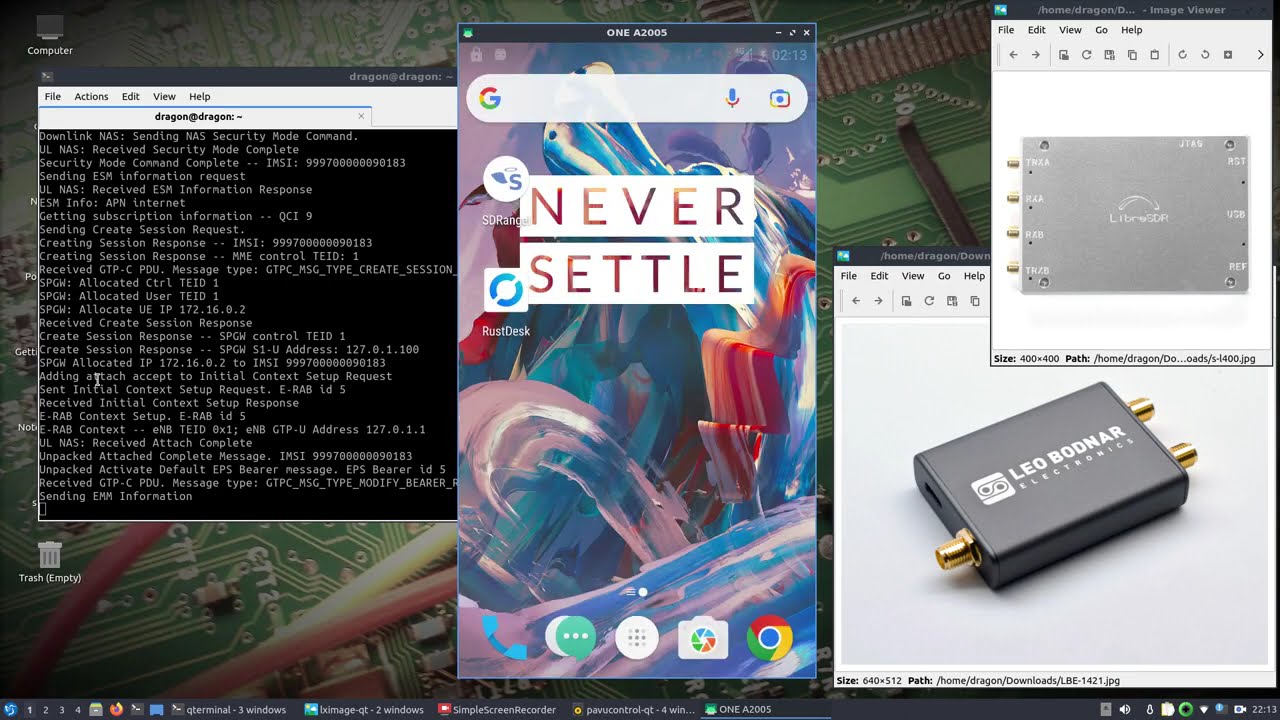
Task: Open the SDRangel app on phone screen
Action: tap(505, 190)
